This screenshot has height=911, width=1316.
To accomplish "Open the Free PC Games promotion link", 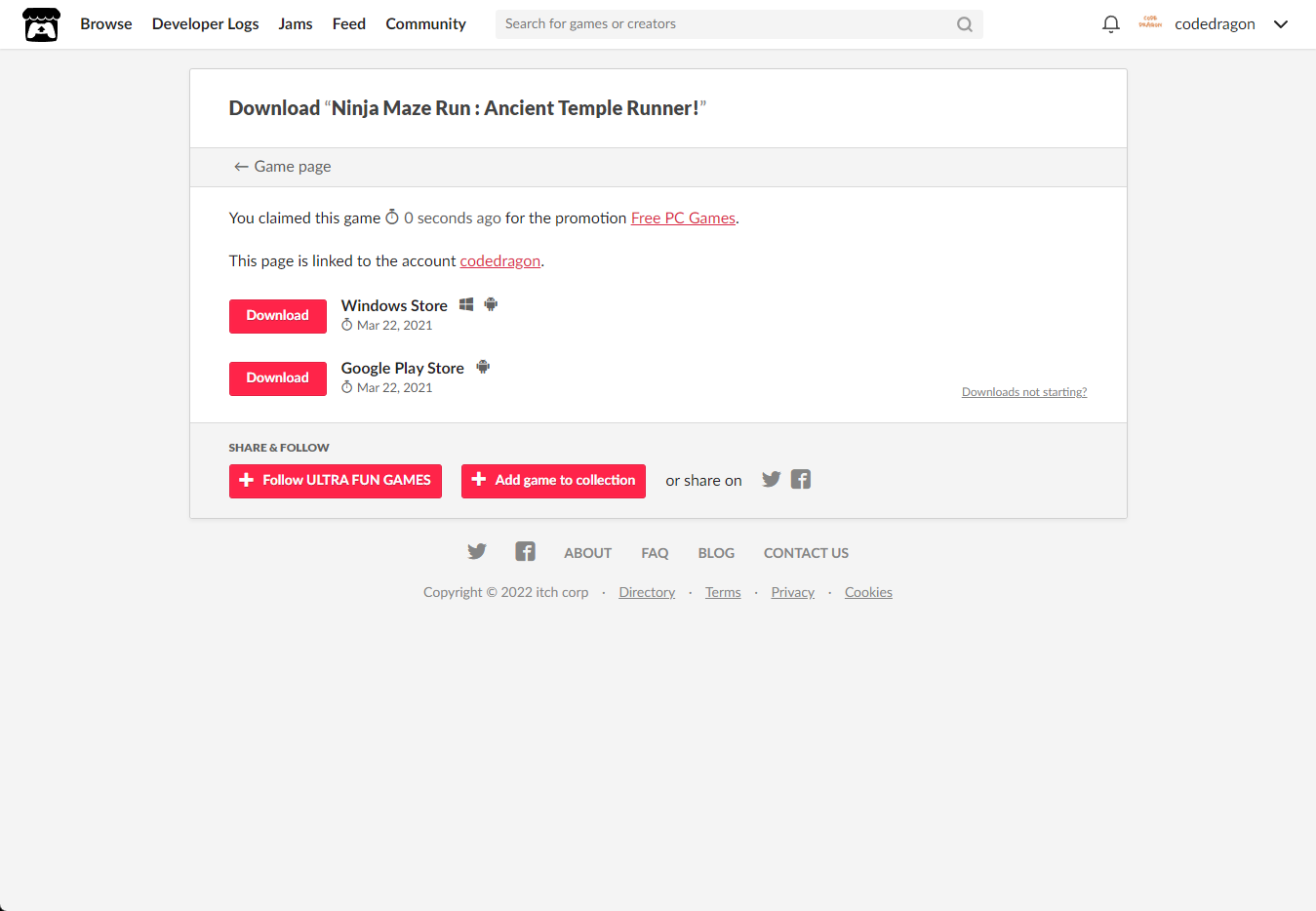I will 683,218.
